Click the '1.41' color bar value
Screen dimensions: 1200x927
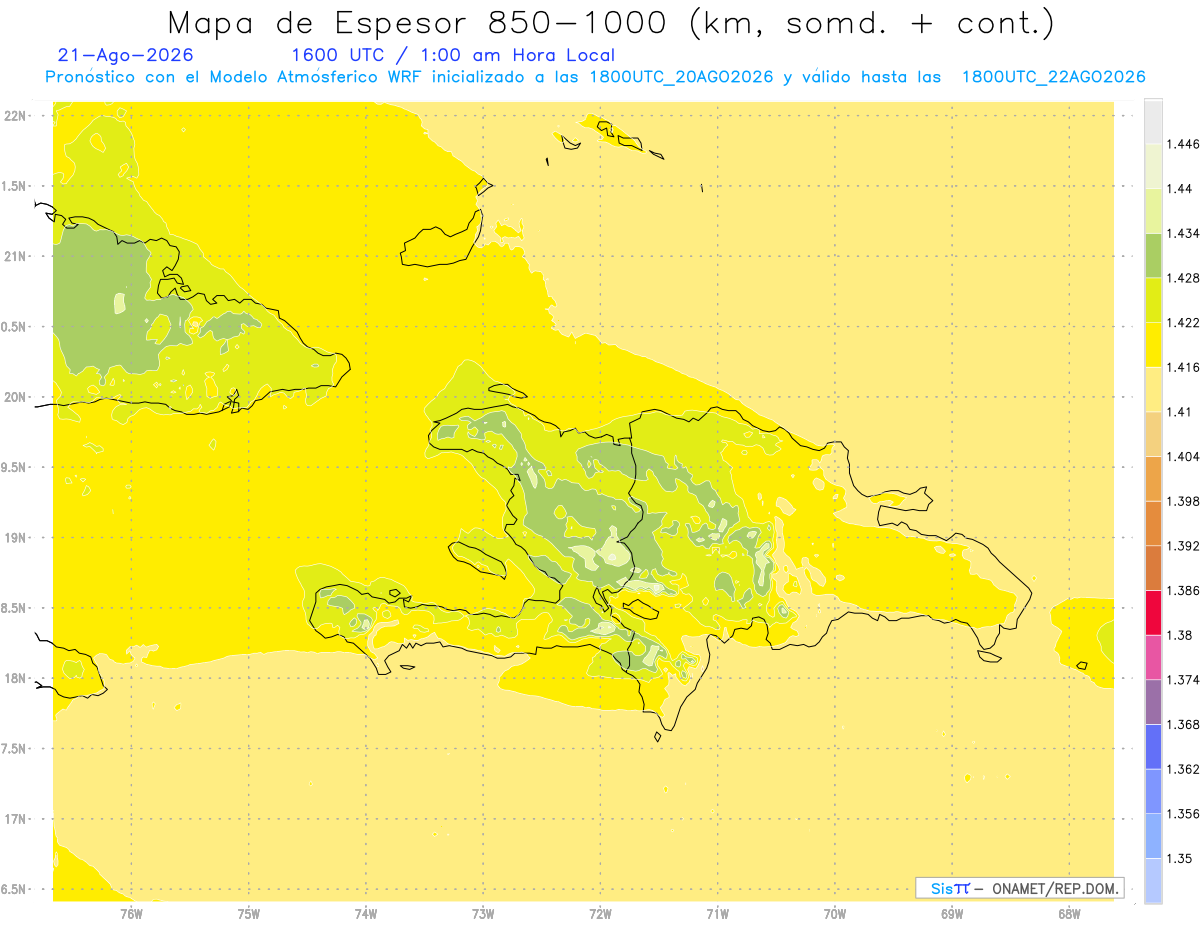click(1181, 412)
